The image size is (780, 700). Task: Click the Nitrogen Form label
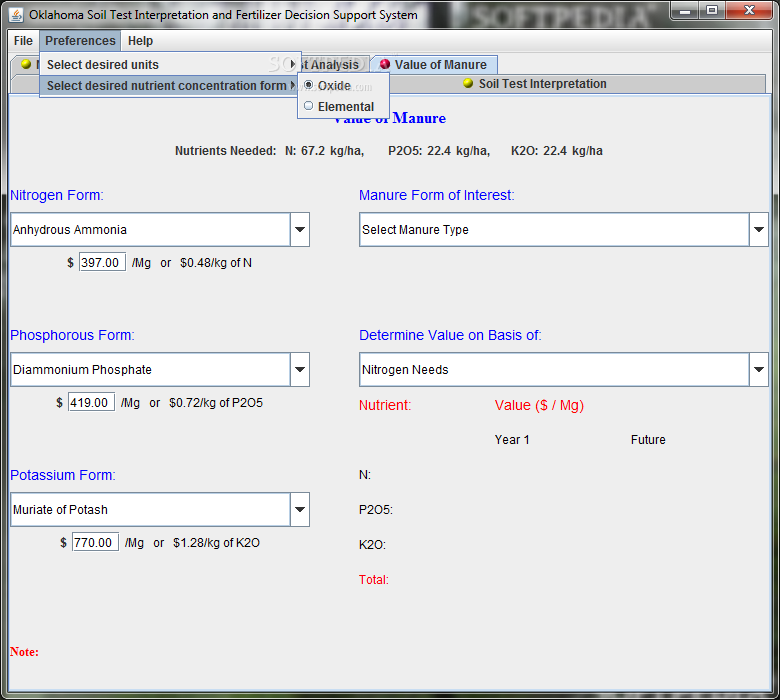[57, 195]
